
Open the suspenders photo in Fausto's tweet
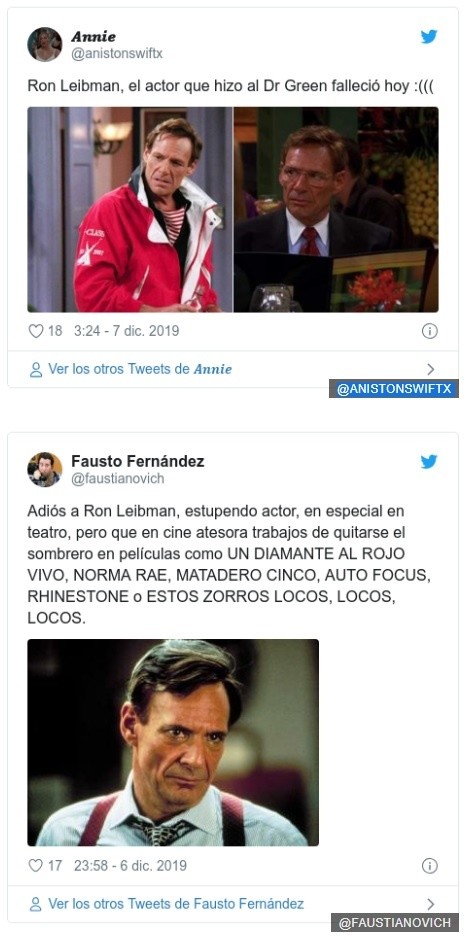173,742
